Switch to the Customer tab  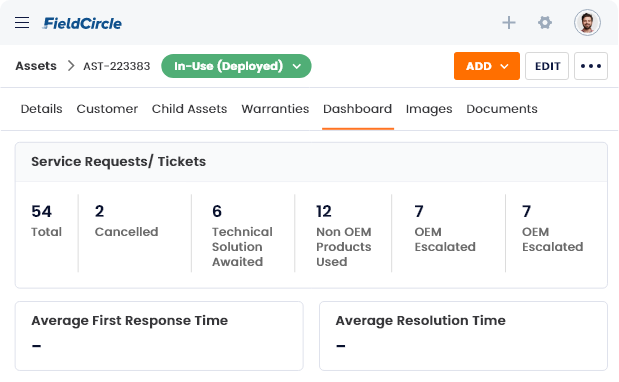tap(107, 109)
